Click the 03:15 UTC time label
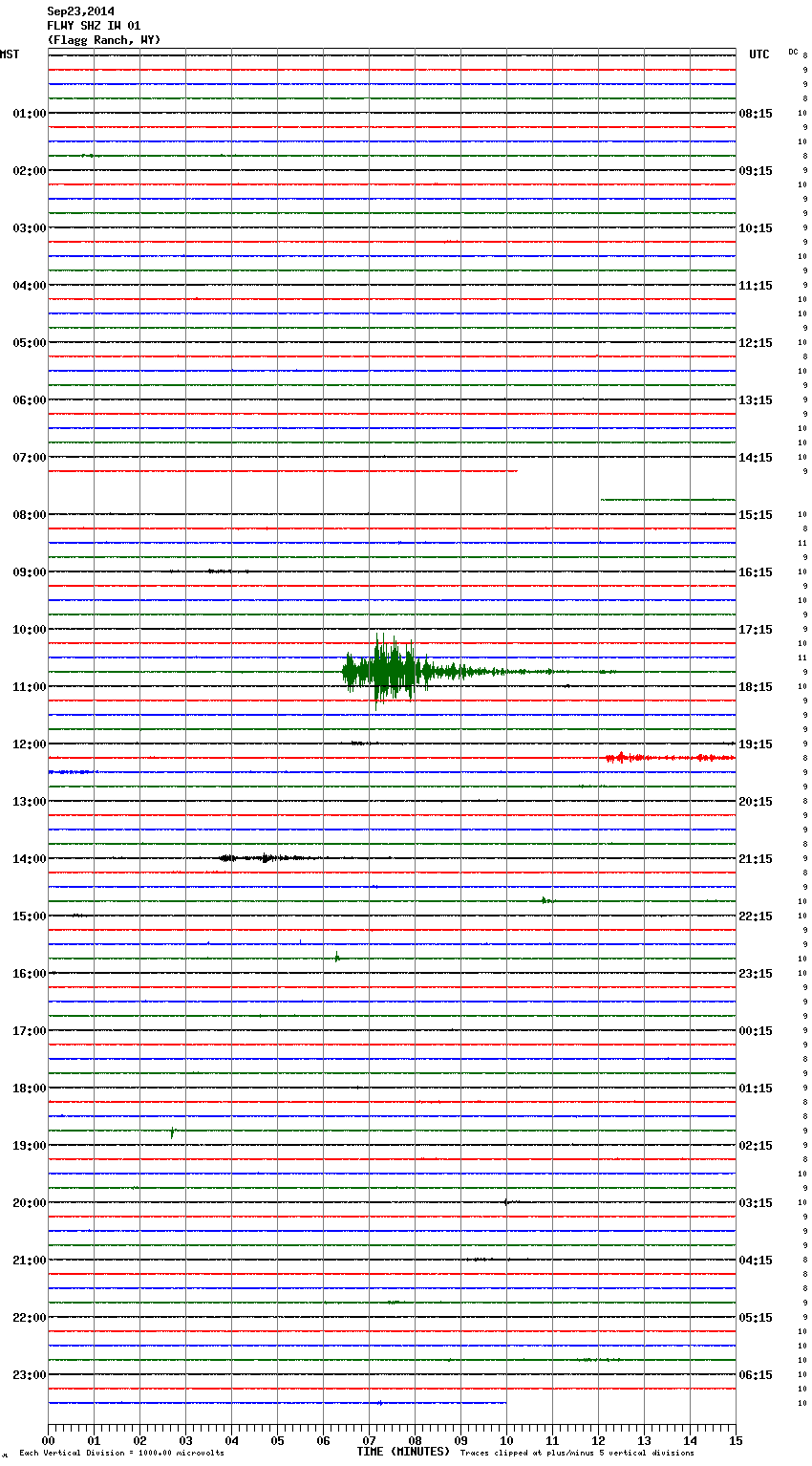The image size is (812, 1466). pyautogui.click(x=756, y=1203)
